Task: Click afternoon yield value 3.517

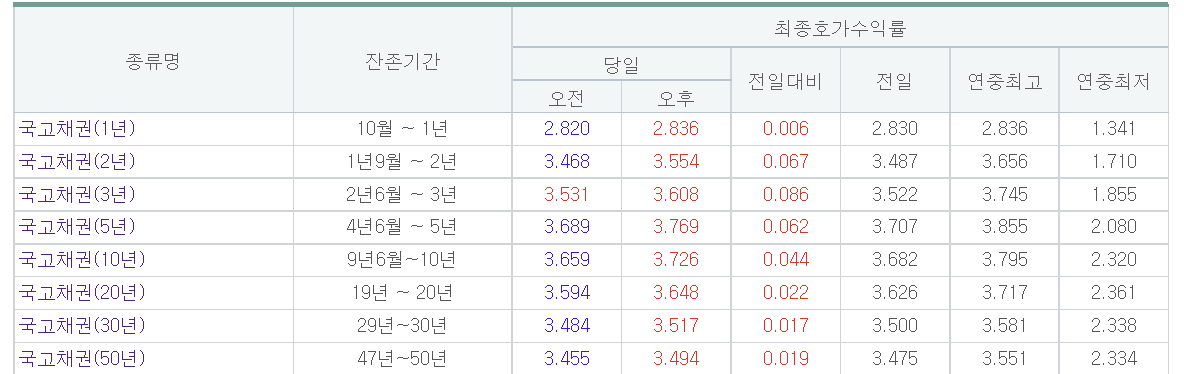Action: [x=676, y=326]
